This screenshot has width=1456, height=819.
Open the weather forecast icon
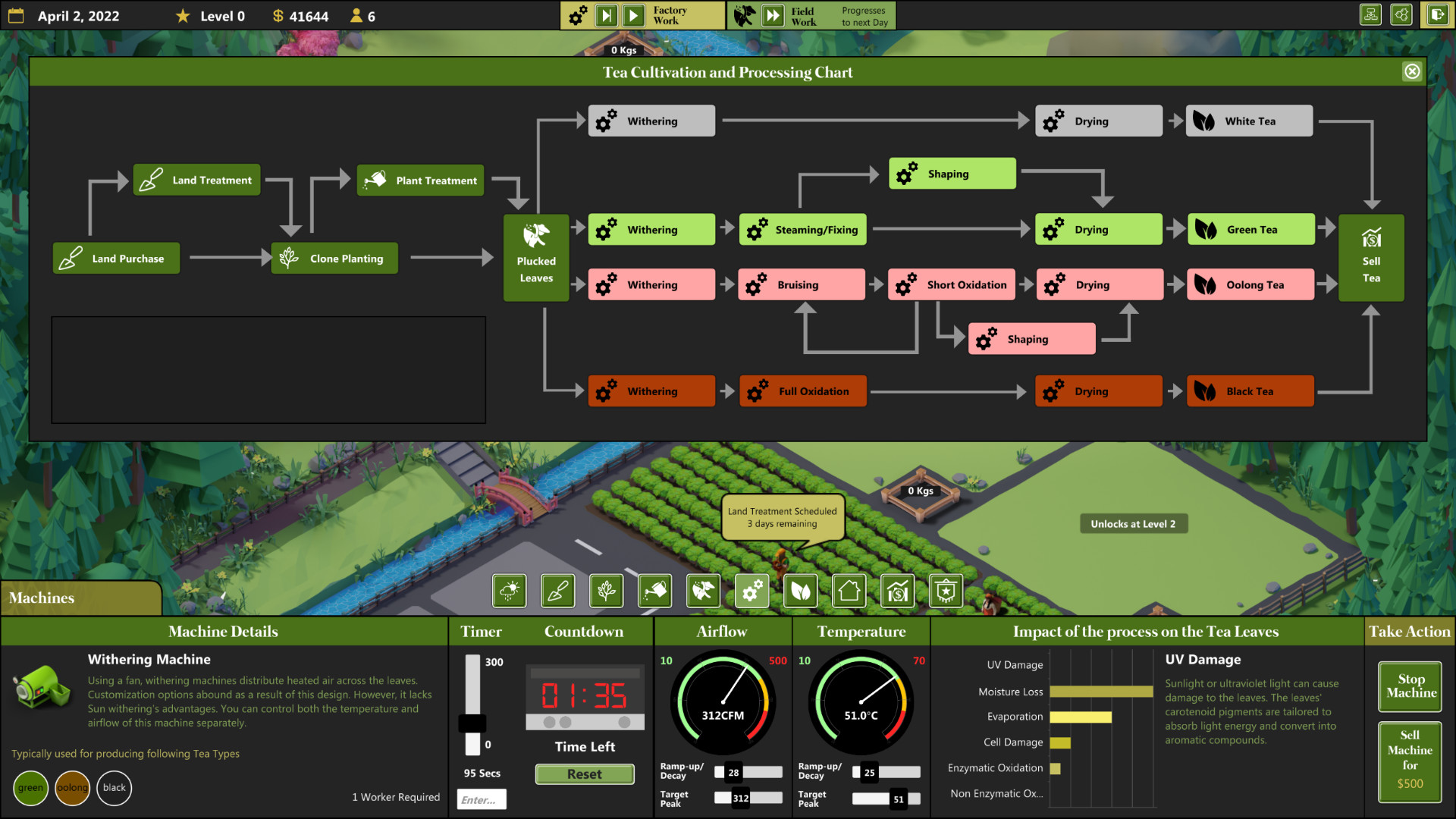click(x=509, y=591)
